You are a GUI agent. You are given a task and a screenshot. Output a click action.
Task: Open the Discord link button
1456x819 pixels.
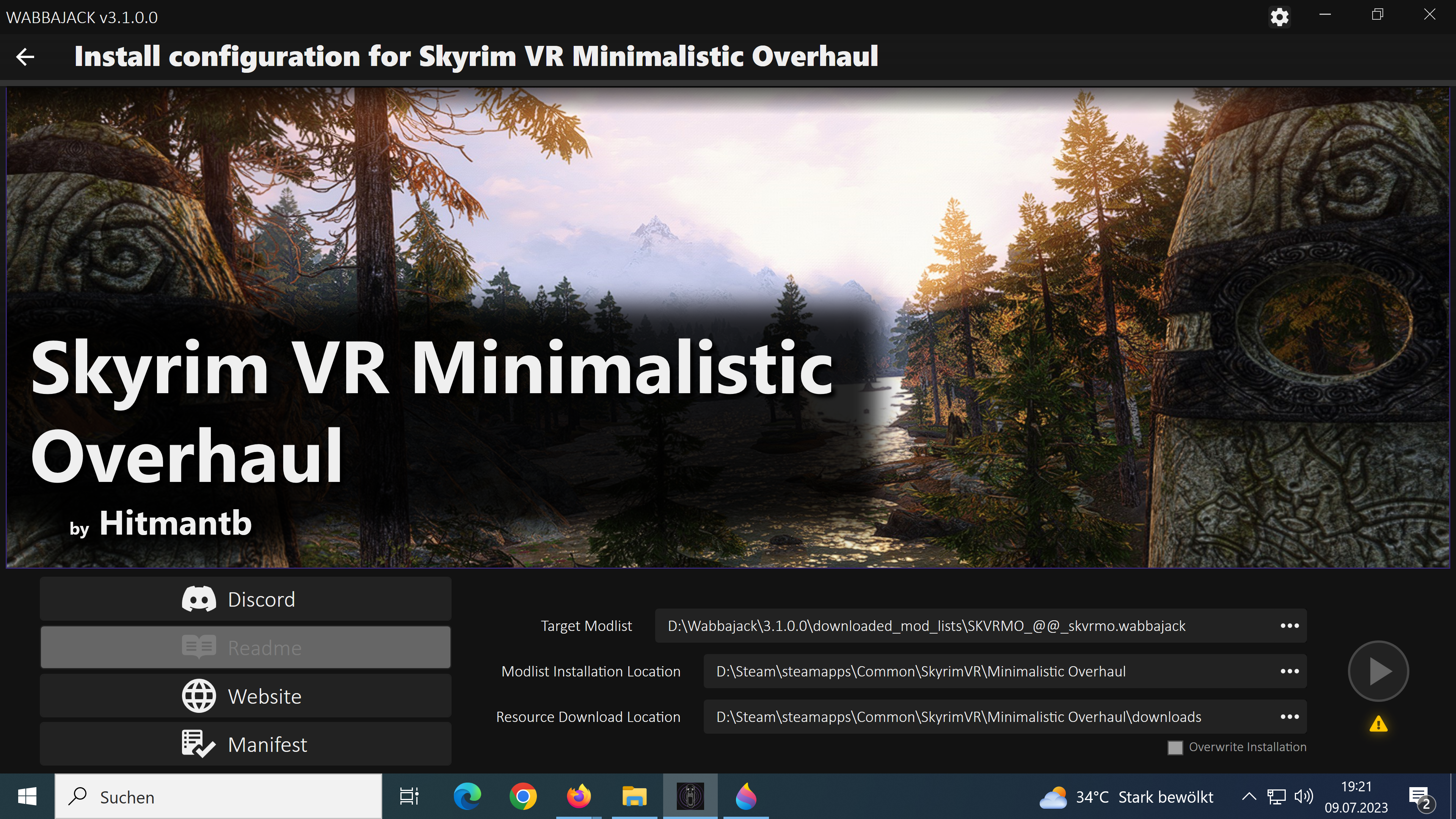(245, 599)
